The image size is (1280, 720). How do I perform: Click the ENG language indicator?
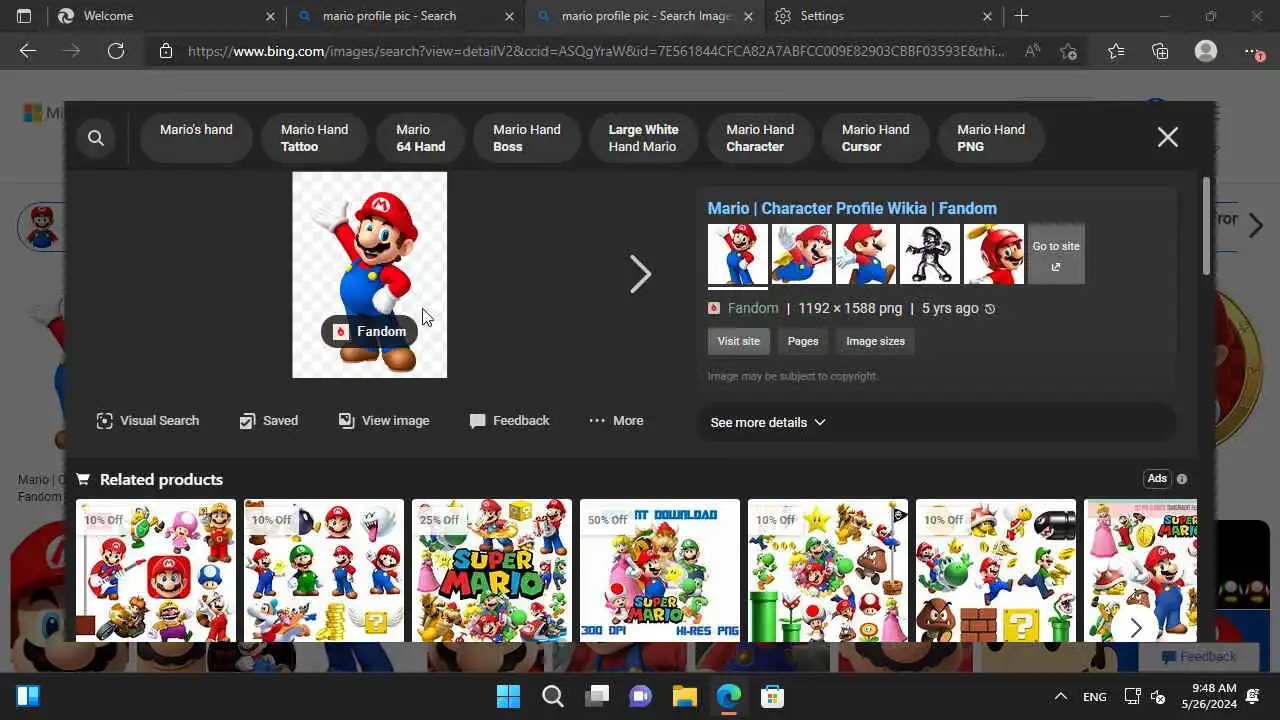point(1094,696)
